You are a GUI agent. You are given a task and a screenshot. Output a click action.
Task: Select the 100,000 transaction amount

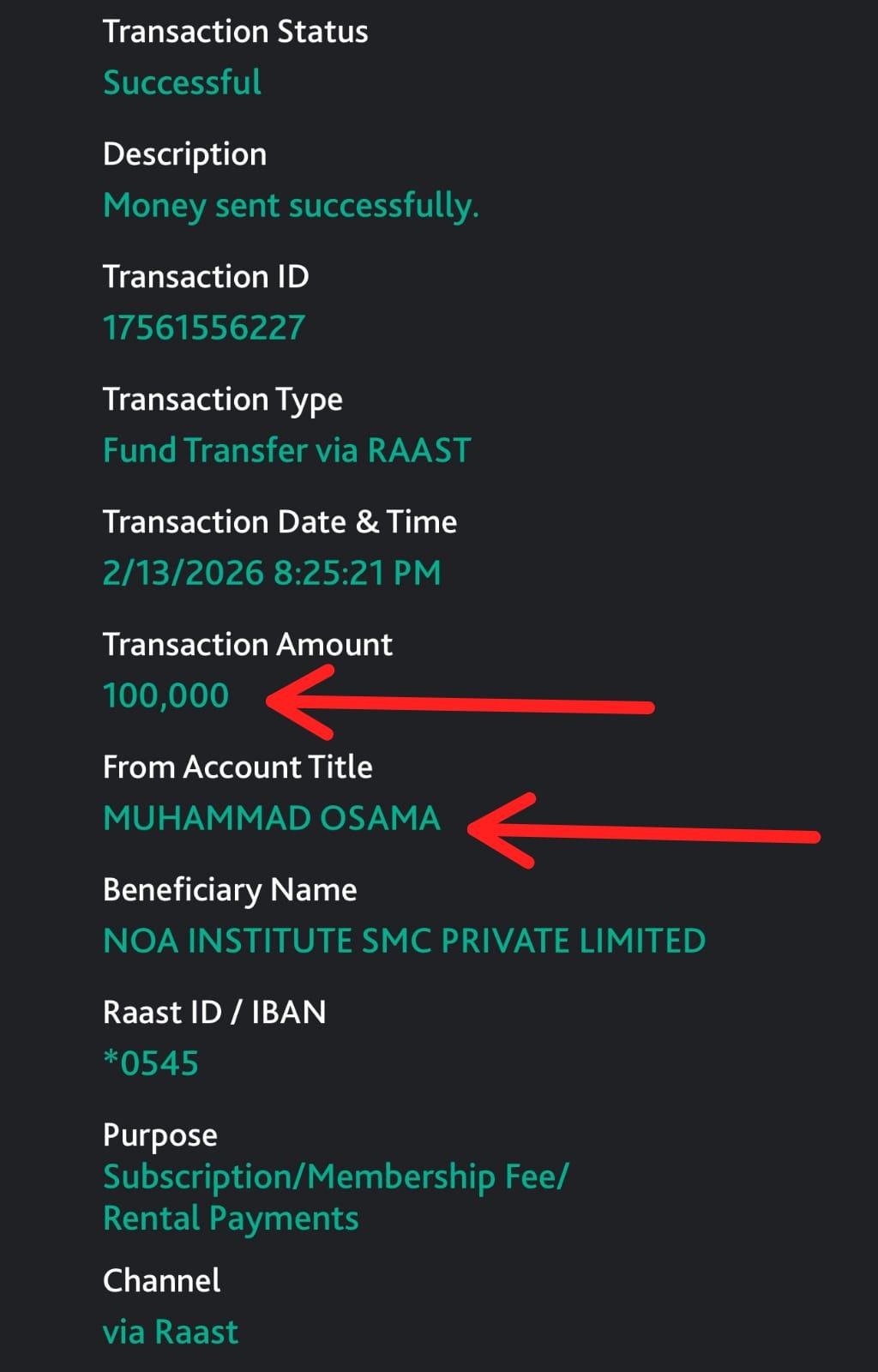tap(166, 695)
